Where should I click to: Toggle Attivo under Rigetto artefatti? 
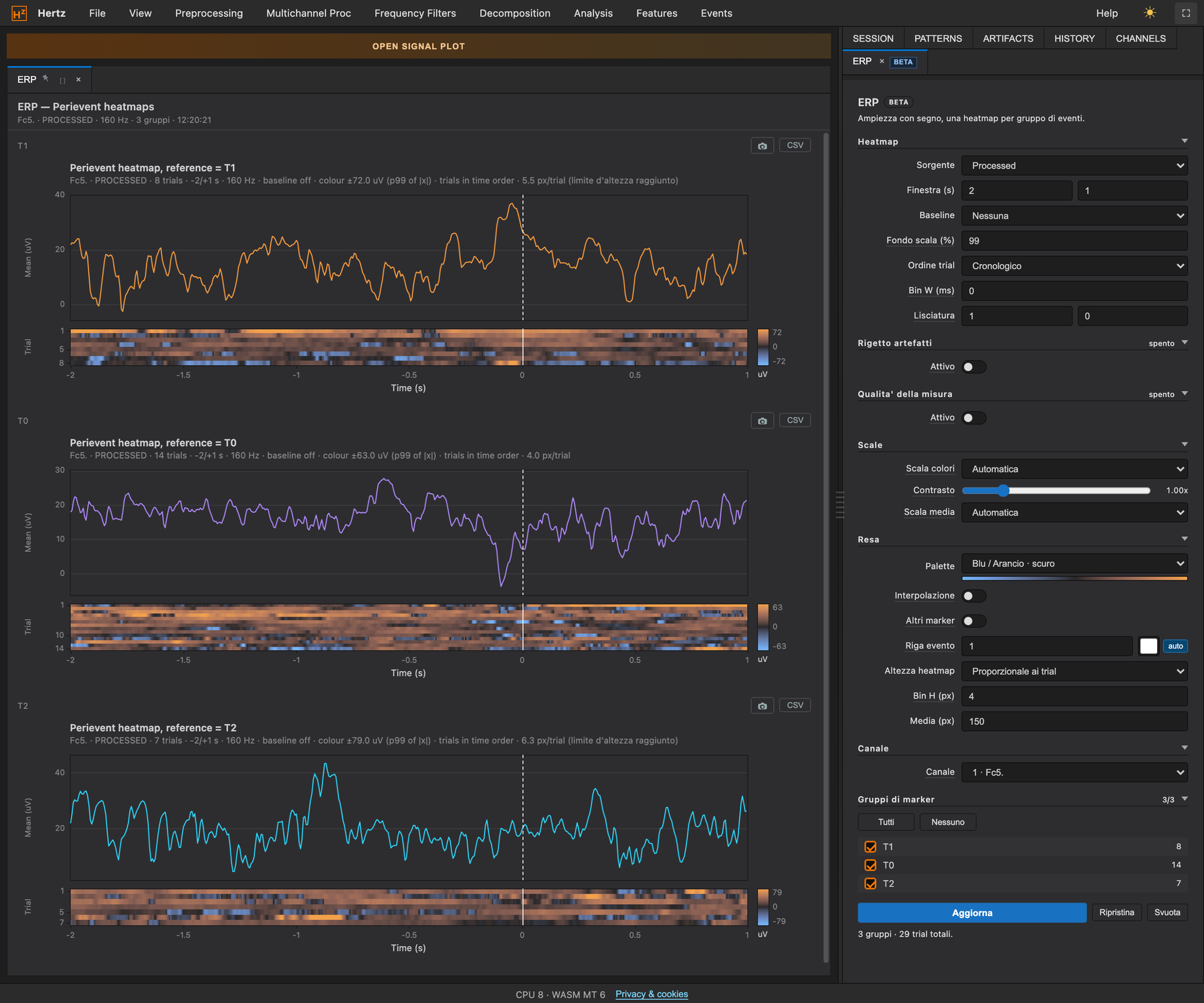point(974,367)
